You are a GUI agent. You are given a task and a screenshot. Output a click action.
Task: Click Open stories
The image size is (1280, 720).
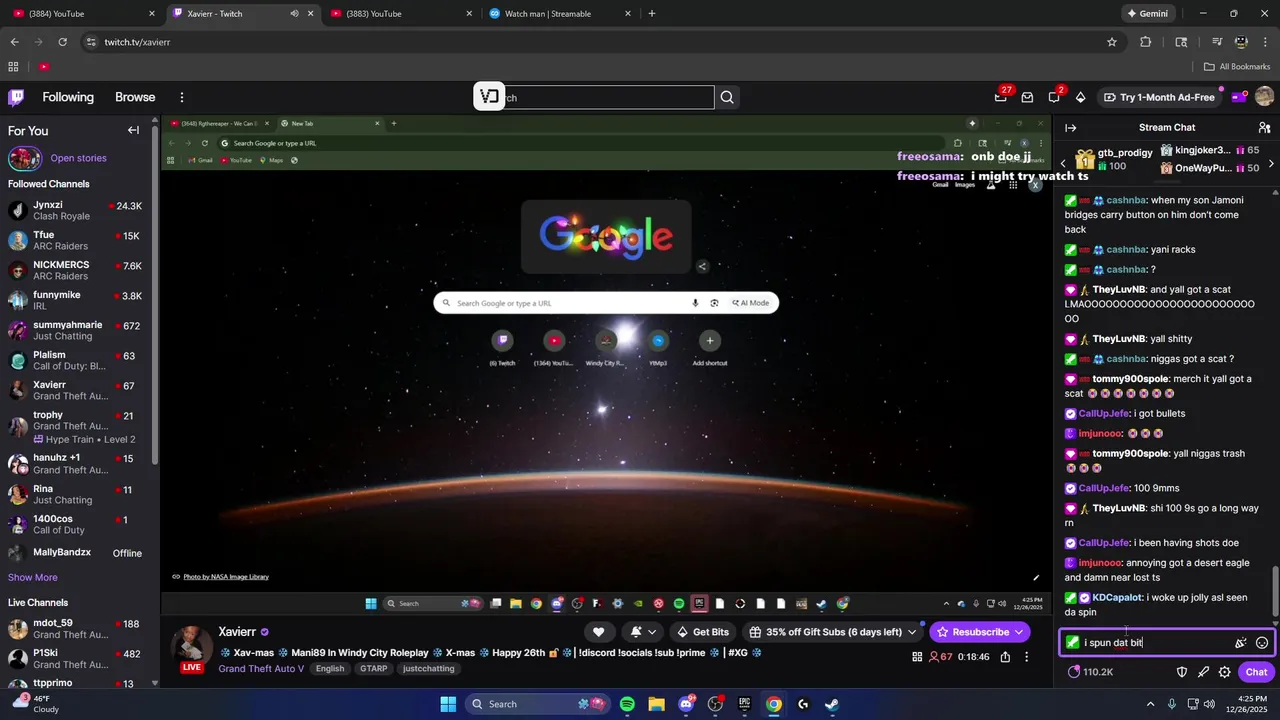(x=78, y=158)
